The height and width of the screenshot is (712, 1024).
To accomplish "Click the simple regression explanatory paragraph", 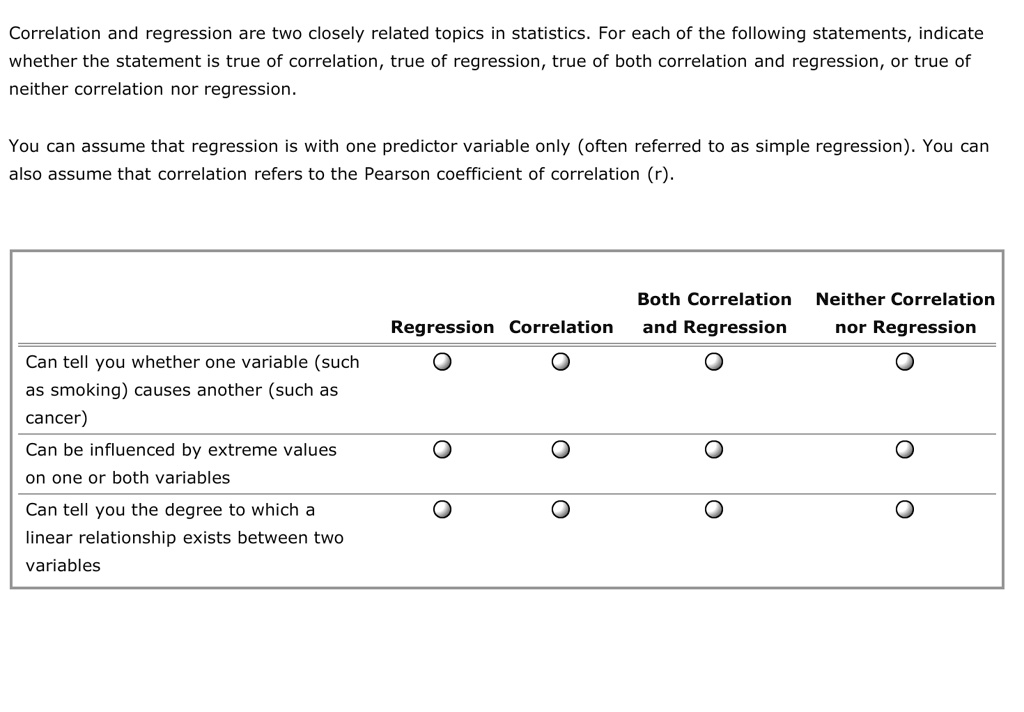I will 498,159.
